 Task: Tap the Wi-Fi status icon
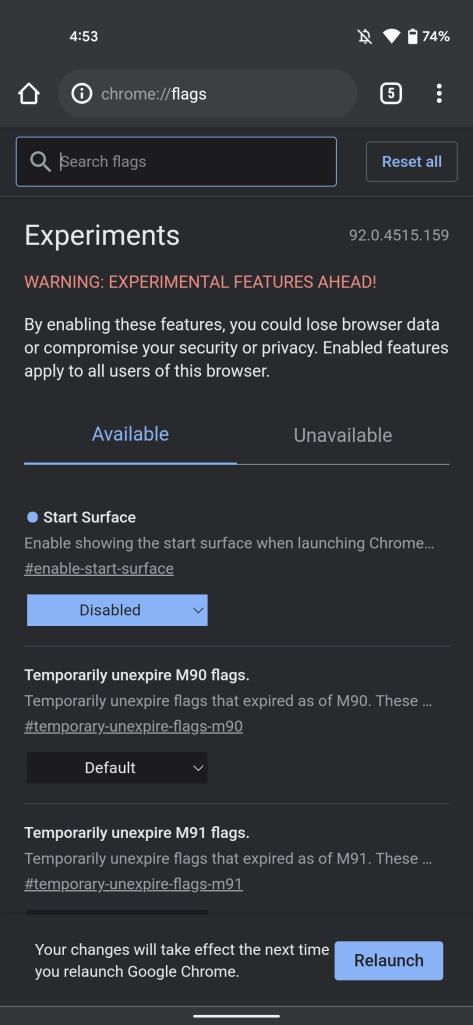[391, 37]
